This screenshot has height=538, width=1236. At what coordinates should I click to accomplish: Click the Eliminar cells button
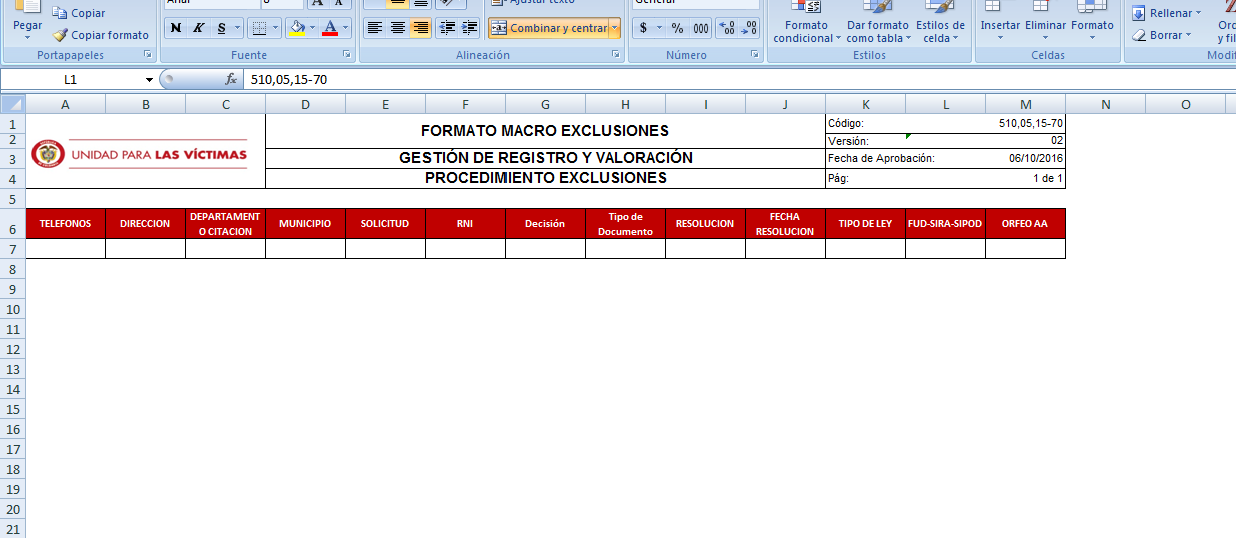pos(1046,22)
